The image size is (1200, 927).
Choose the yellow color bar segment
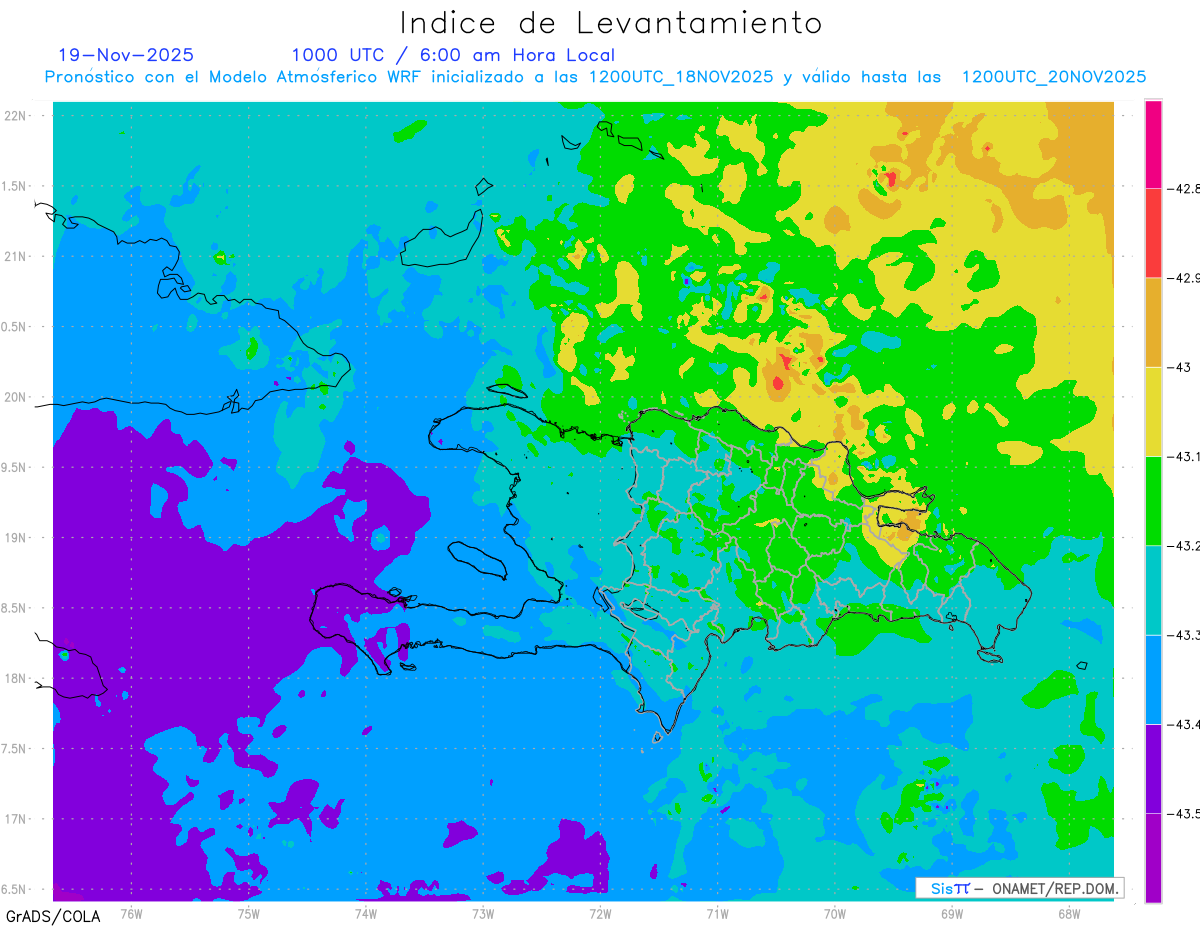point(1153,411)
